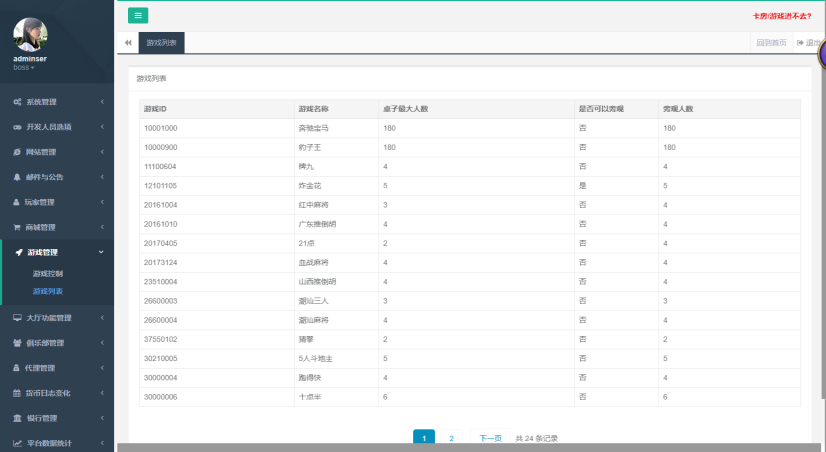The width and height of the screenshot is (826, 452).
Task: Click the 平台数据统计 chart icon
Action: point(17,443)
